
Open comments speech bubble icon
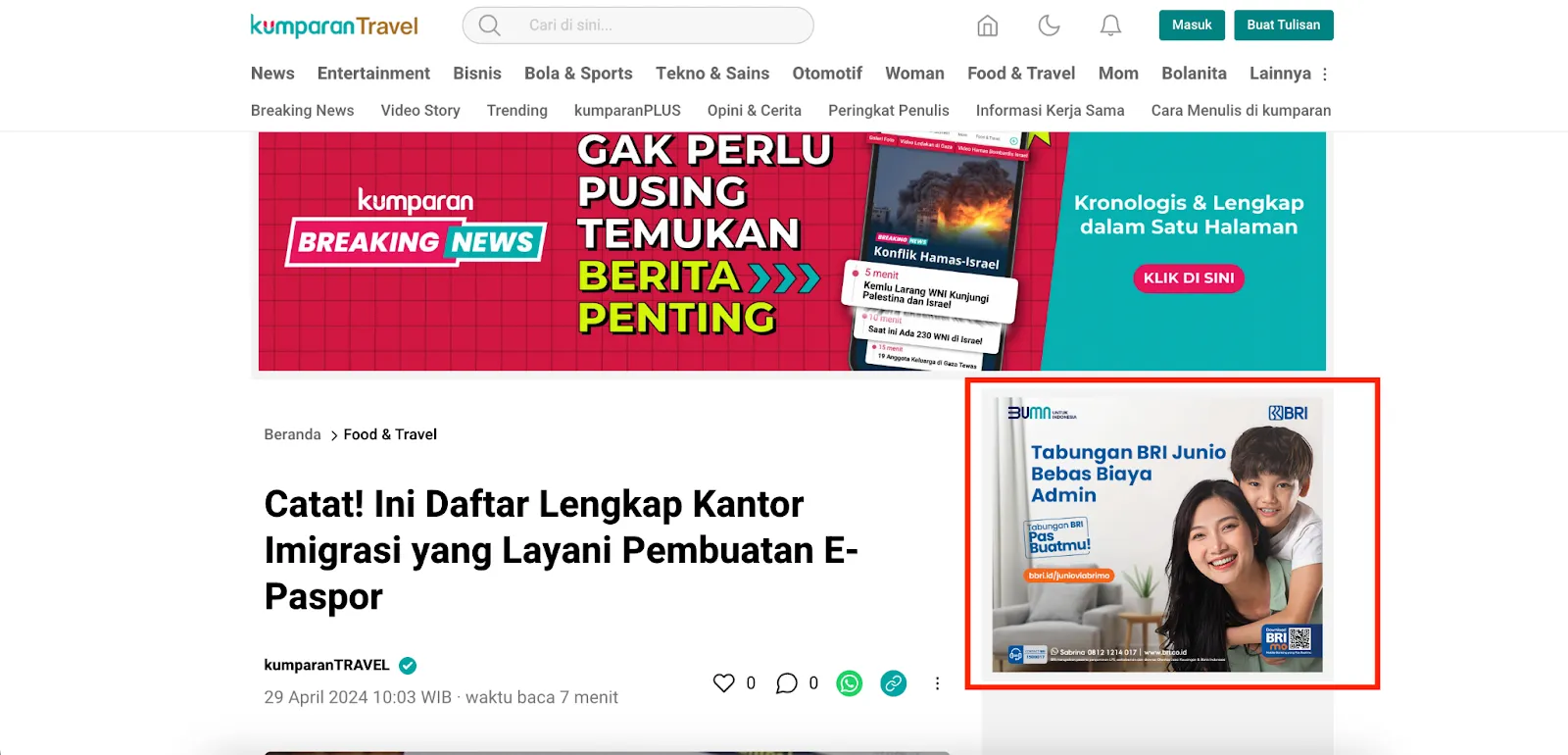tap(786, 683)
